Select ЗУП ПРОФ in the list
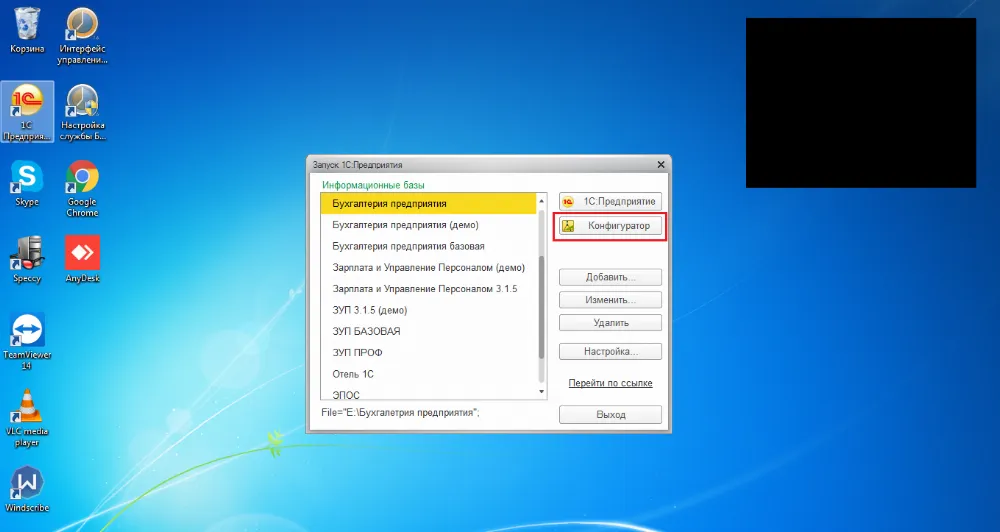Viewport: 1000px width, 532px height. pos(429,352)
